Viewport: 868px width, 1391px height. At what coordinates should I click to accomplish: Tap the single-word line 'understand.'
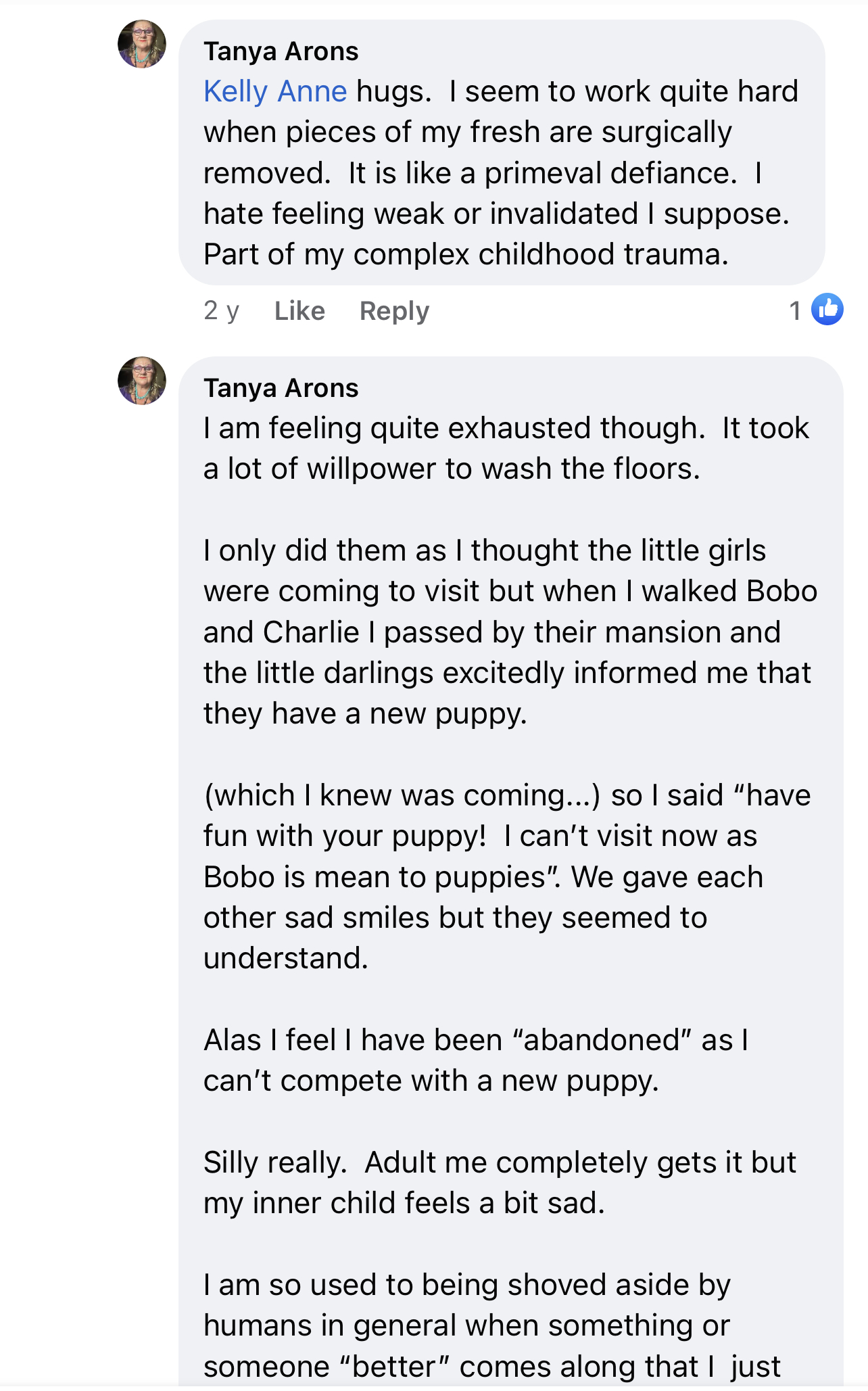pos(286,958)
